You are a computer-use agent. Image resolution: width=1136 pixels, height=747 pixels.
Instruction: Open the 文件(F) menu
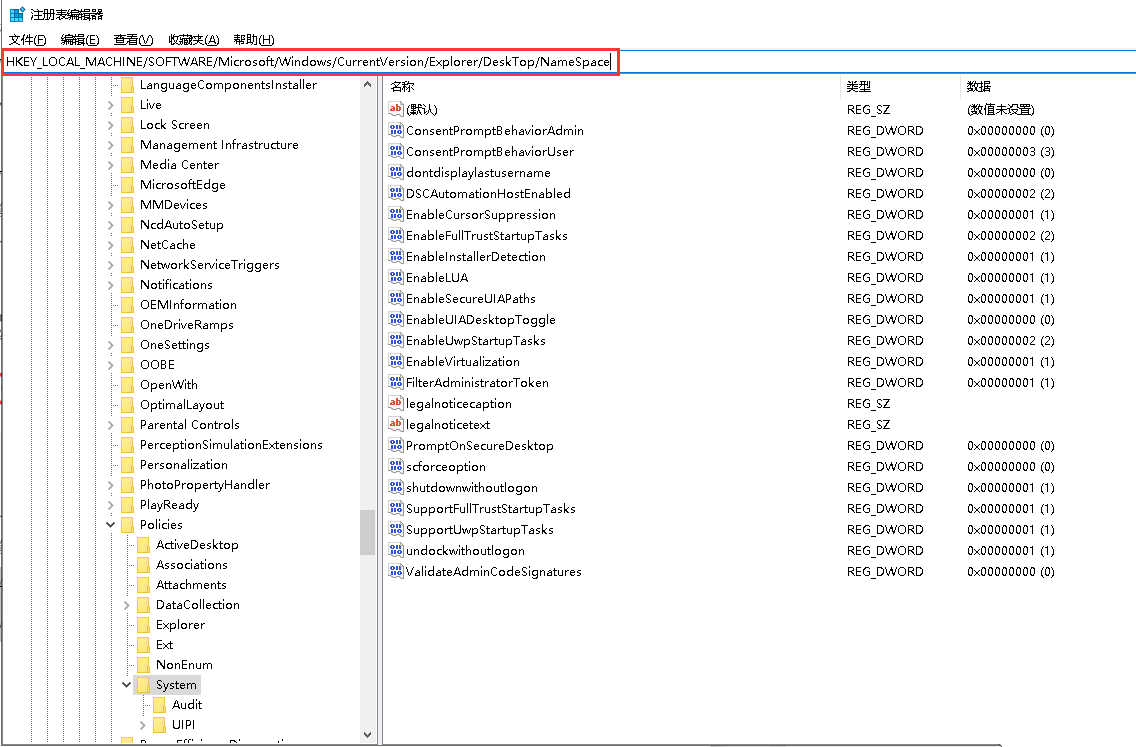click(x=28, y=40)
